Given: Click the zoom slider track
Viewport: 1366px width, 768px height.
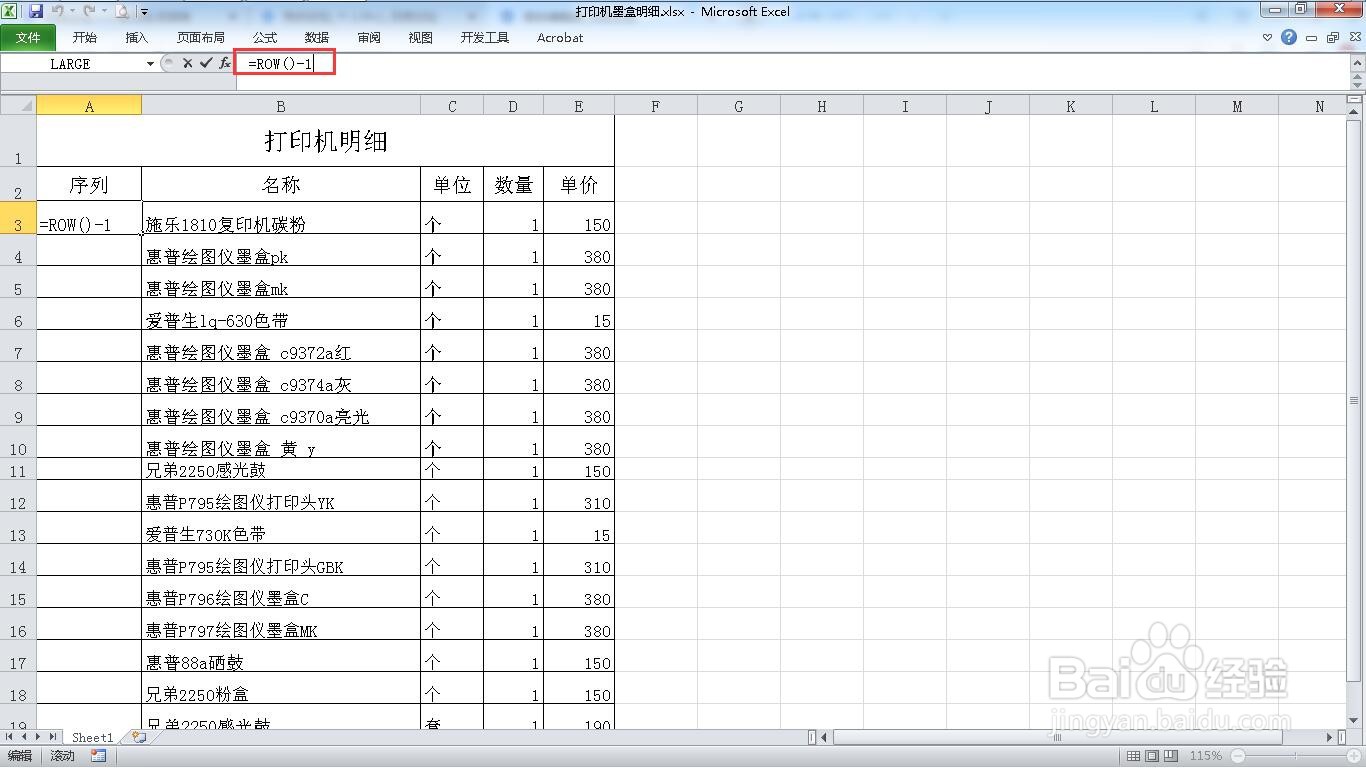Looking at the screenshot, I should [1295, 756].
